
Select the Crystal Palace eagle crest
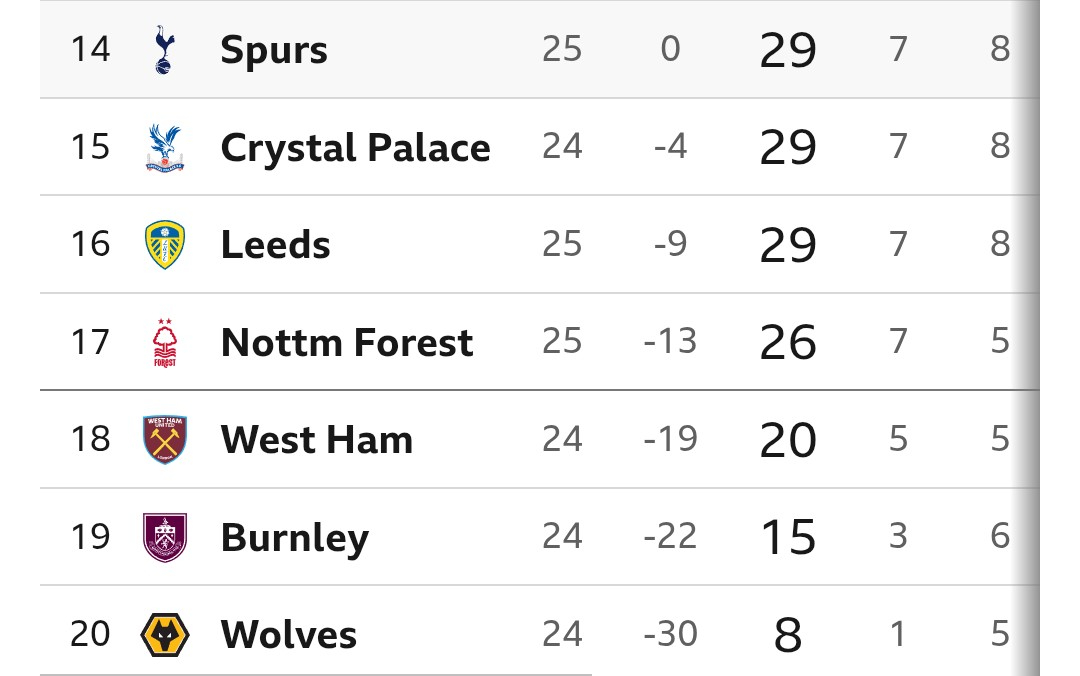pos(164,147)
